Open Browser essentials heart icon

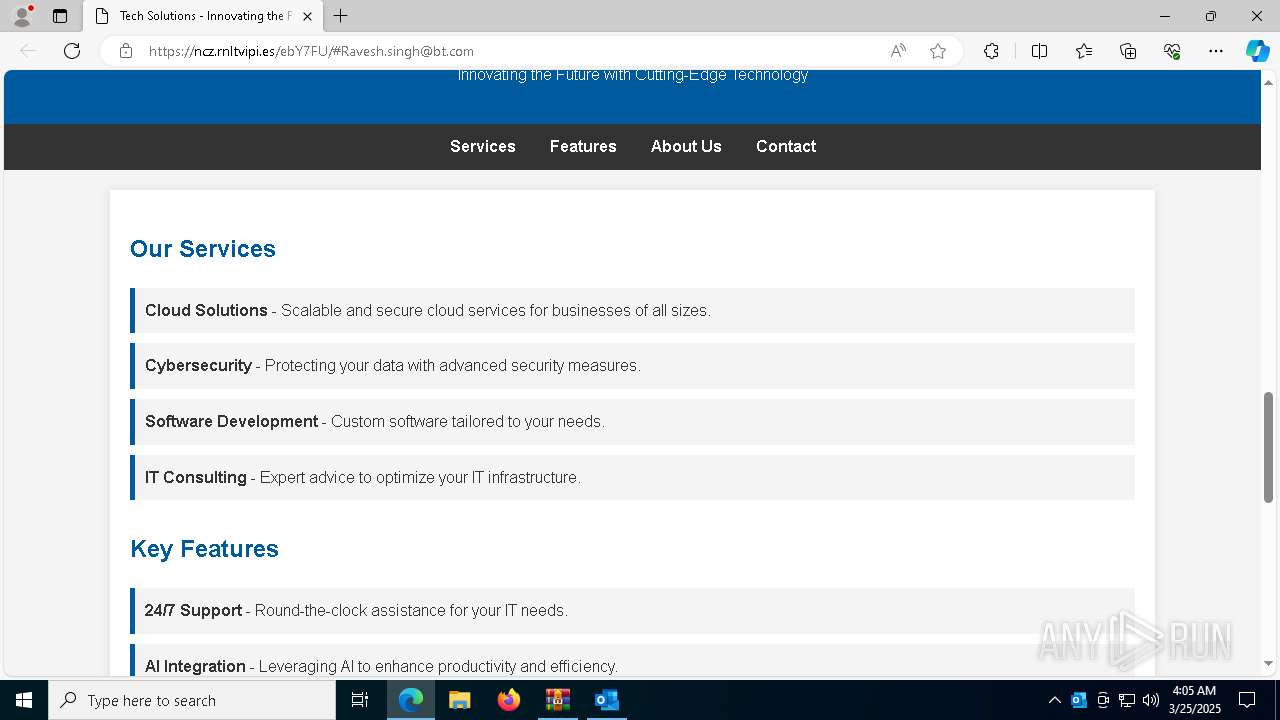1172,51
